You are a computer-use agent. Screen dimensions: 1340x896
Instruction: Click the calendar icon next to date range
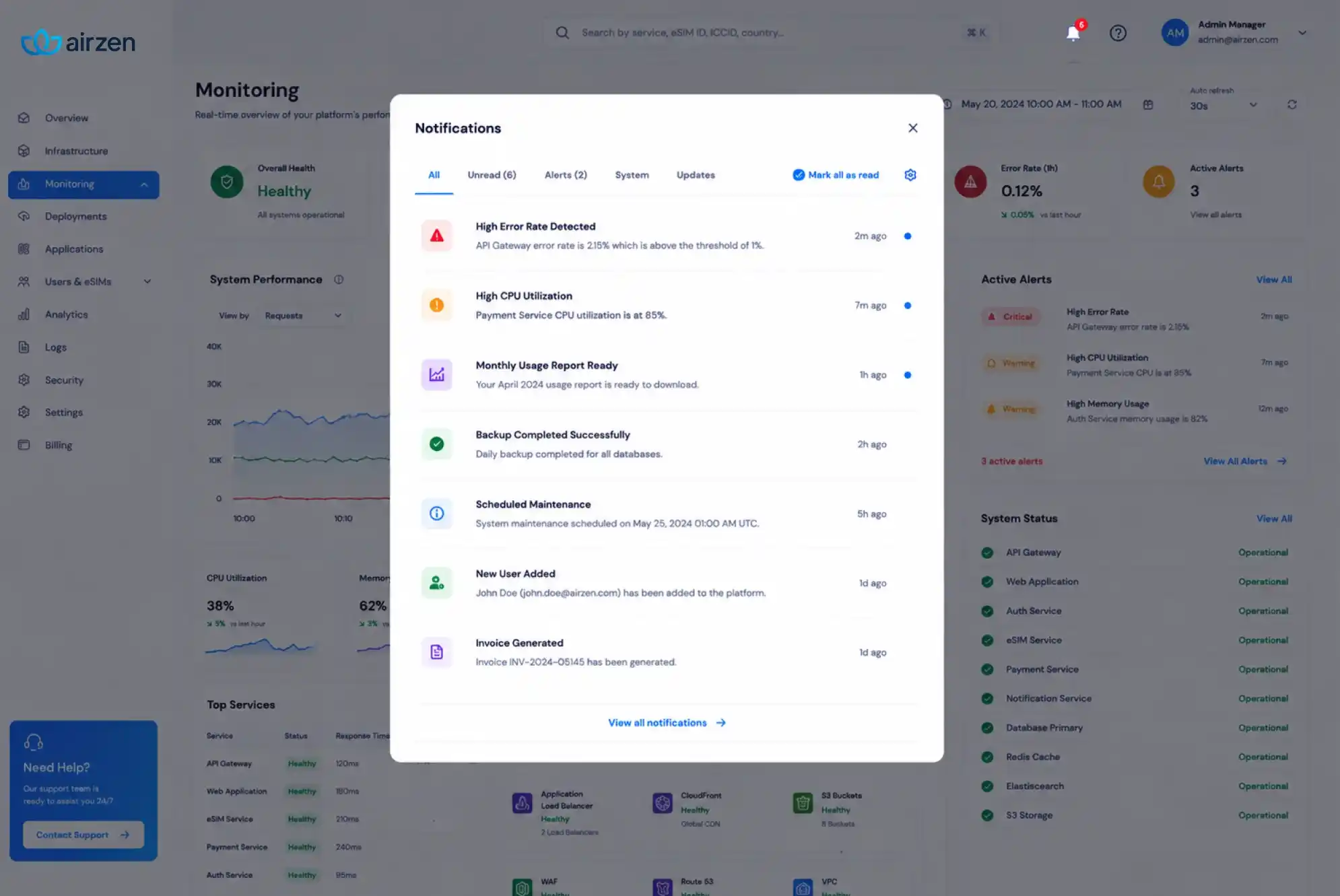tap(1148, 104)
